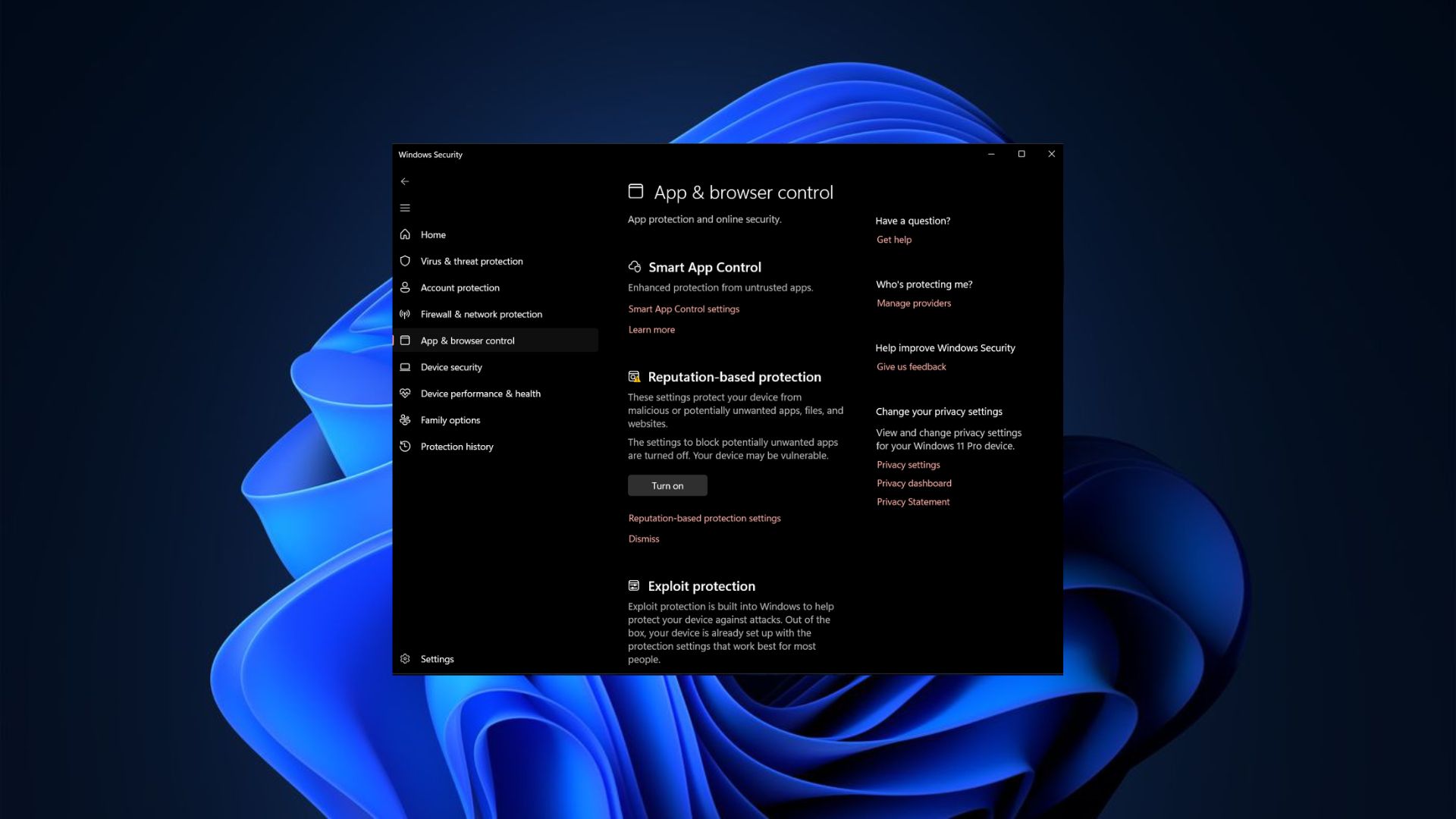The height and width of the screenshot is (819, 1456).
Task: Click the Settings gear icon
Action: click(405, 659)
